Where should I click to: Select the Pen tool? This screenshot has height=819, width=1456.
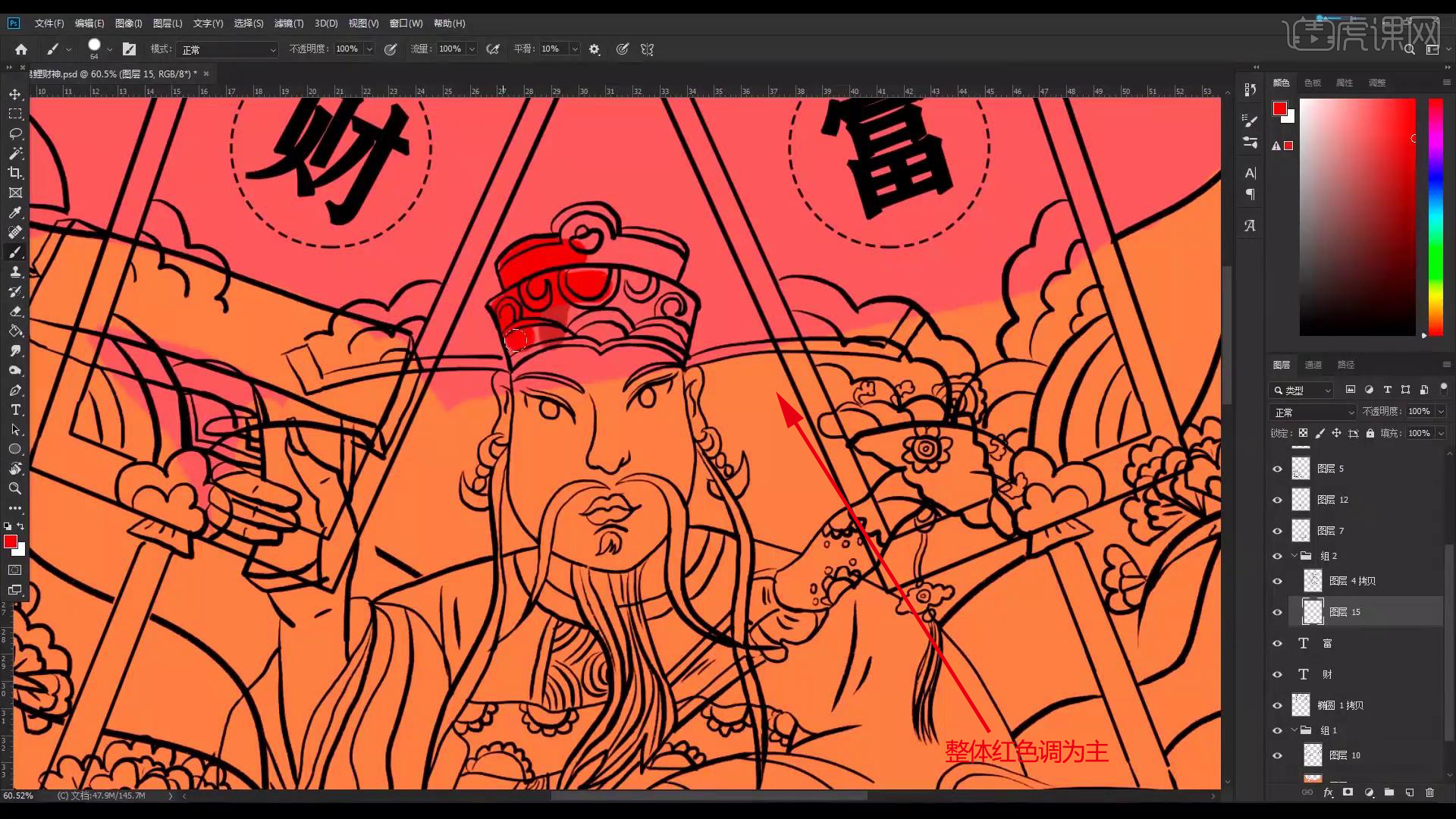tap(15, 390)
